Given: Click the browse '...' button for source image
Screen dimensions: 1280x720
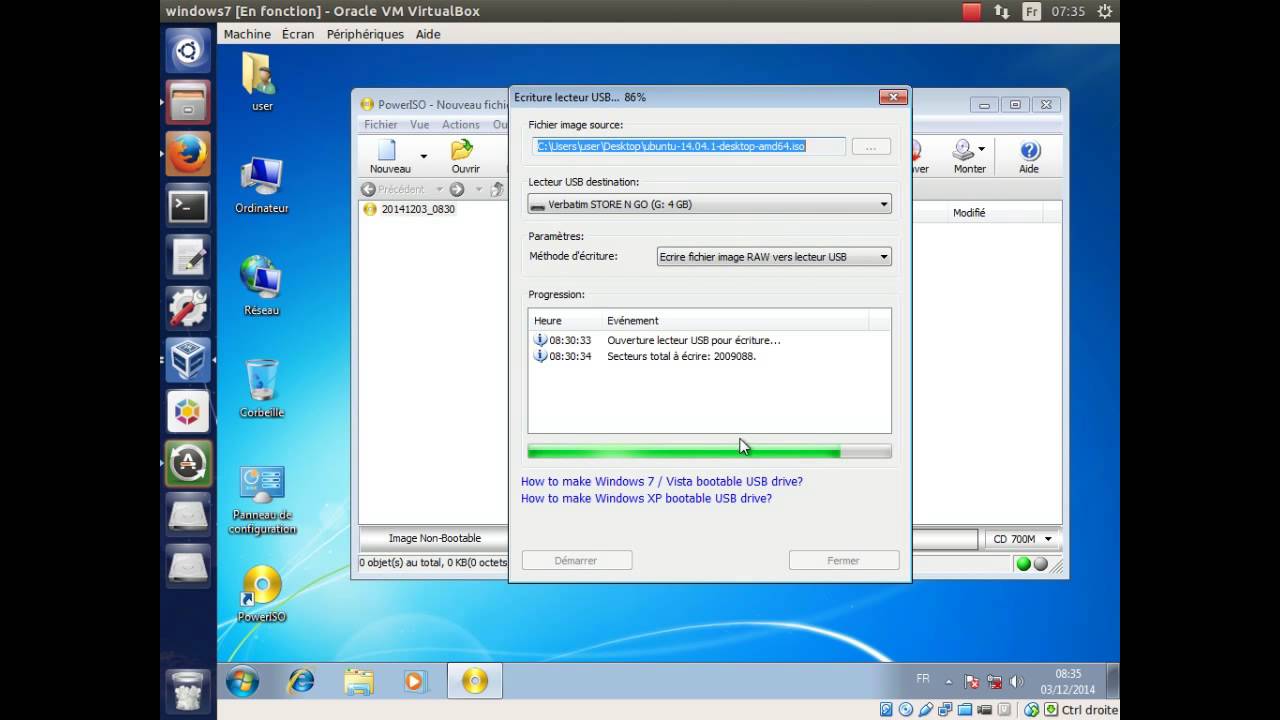Looking at the screenshot, I should click(871, 146).
